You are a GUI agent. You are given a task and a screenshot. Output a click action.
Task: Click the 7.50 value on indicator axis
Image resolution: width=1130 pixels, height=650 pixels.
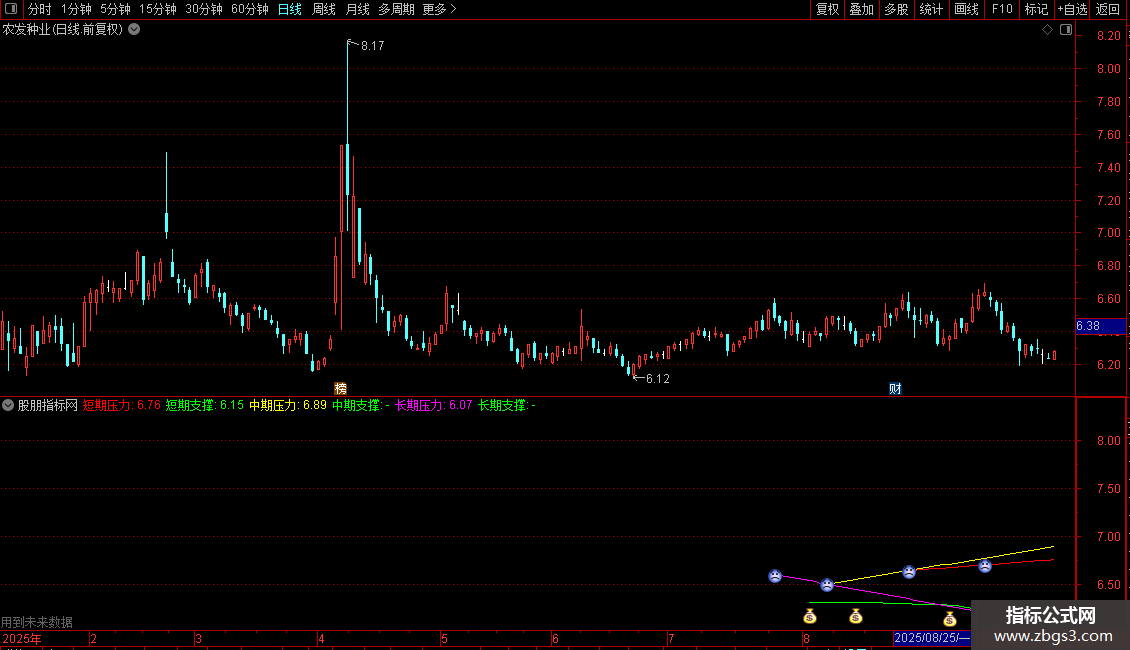[x=1108, y=489]
